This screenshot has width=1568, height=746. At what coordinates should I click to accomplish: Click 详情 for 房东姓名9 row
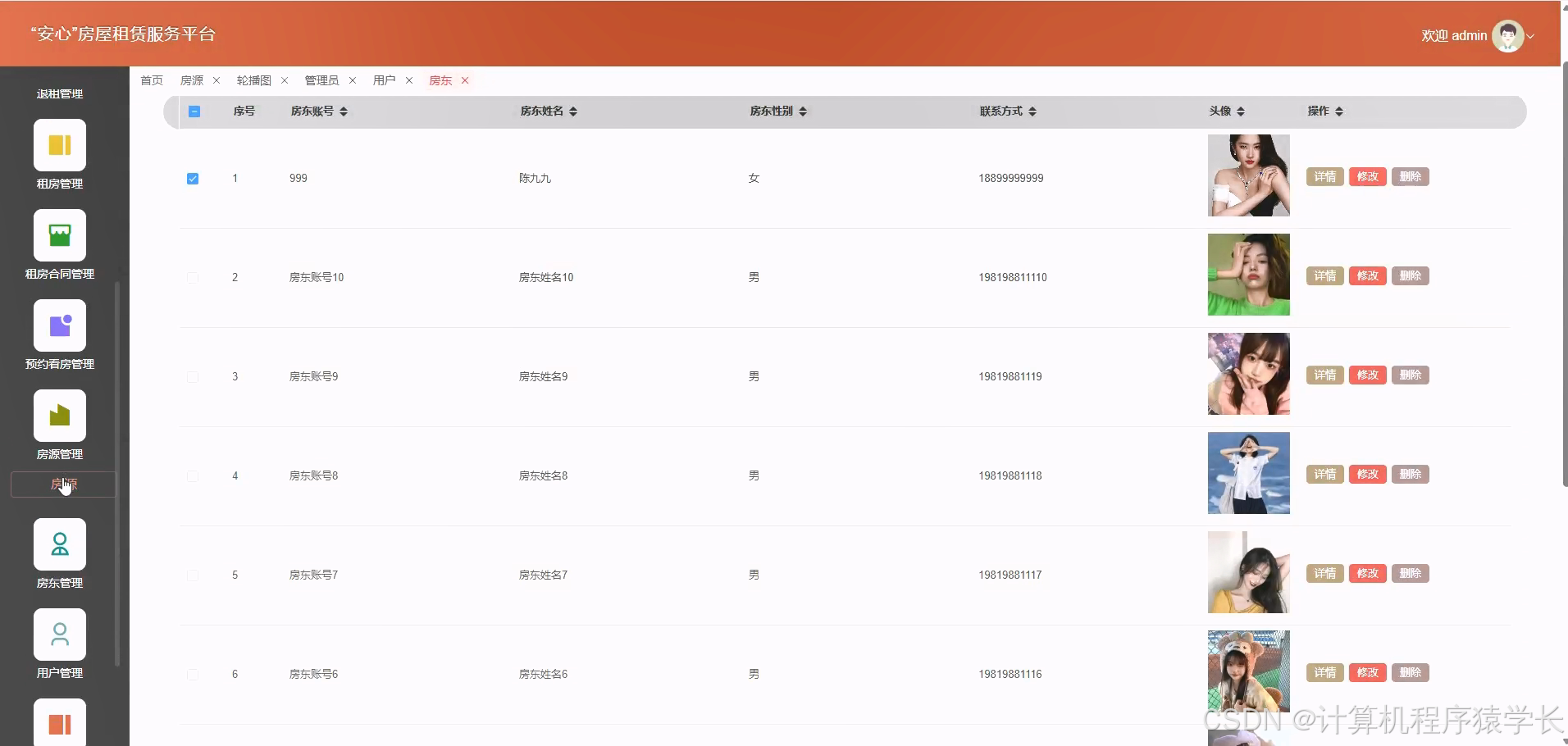tap(1325, 375)
